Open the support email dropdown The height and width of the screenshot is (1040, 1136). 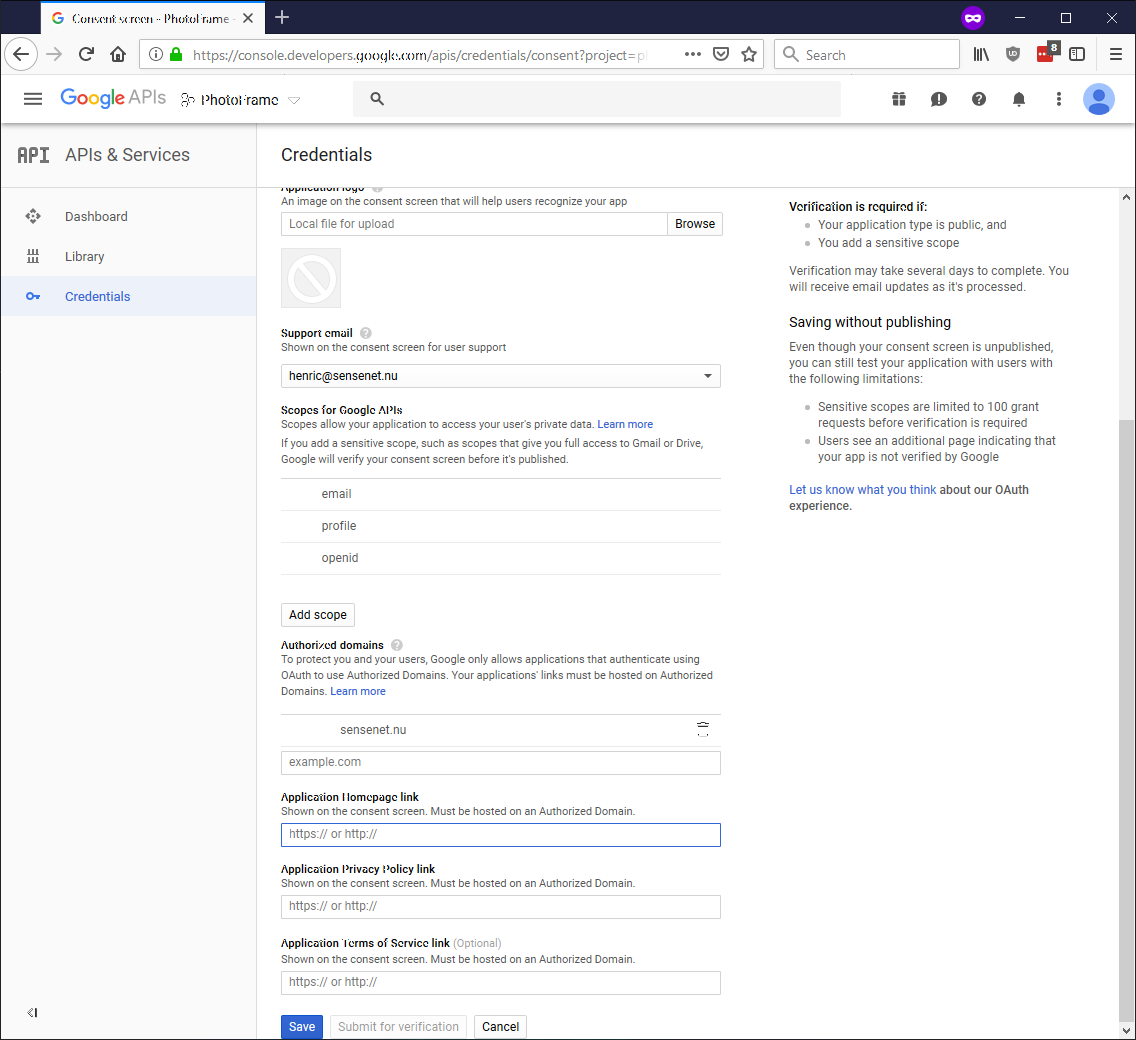501,376
